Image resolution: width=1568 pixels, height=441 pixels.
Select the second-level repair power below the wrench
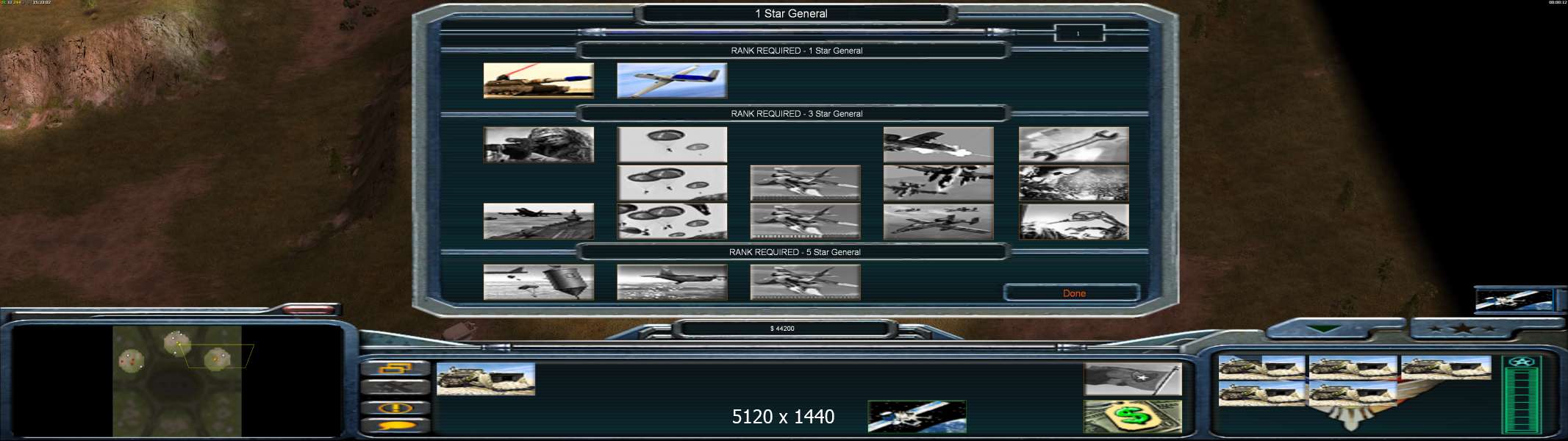(x=1073, y=183)
